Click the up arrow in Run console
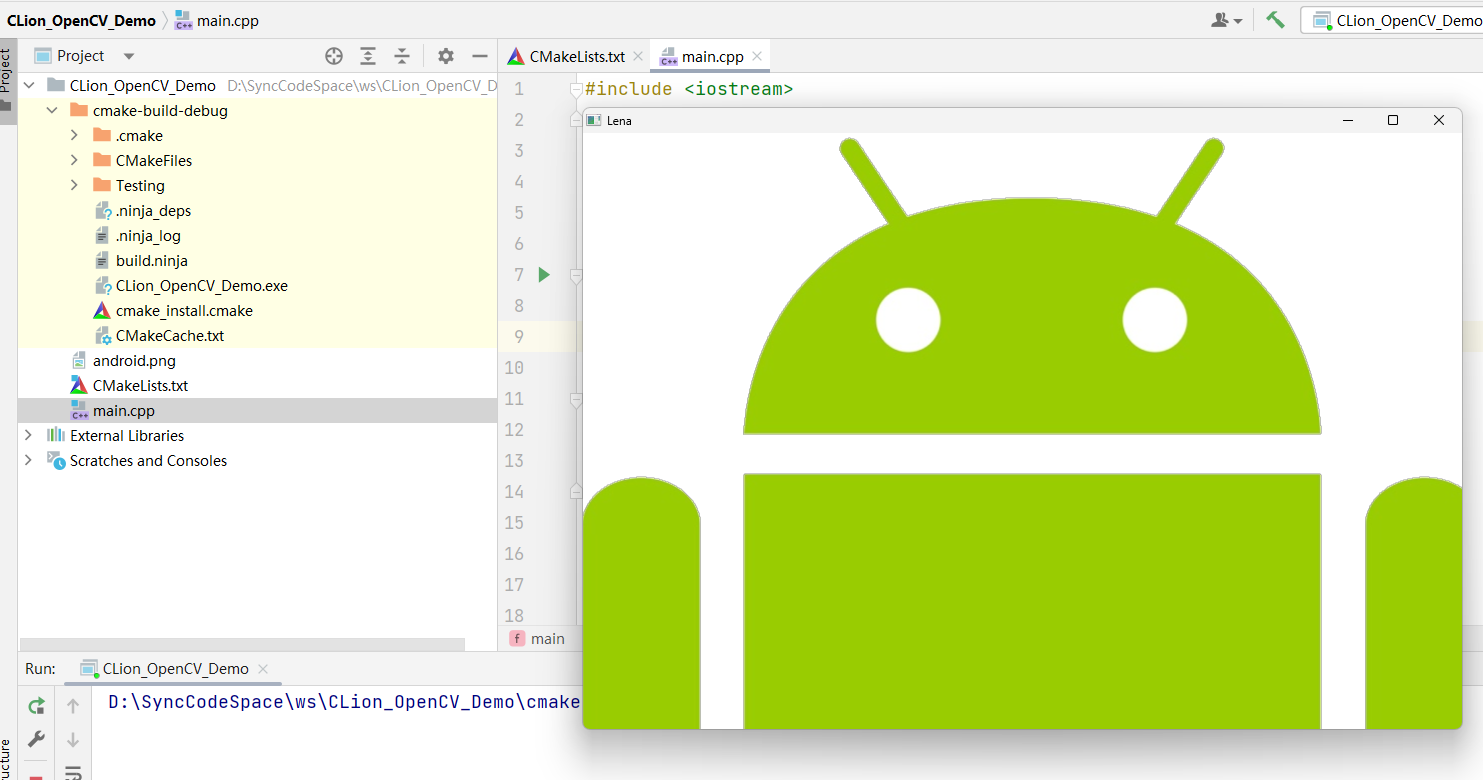Viewport: 1483px width, 780px height. (x=73, y=706)
